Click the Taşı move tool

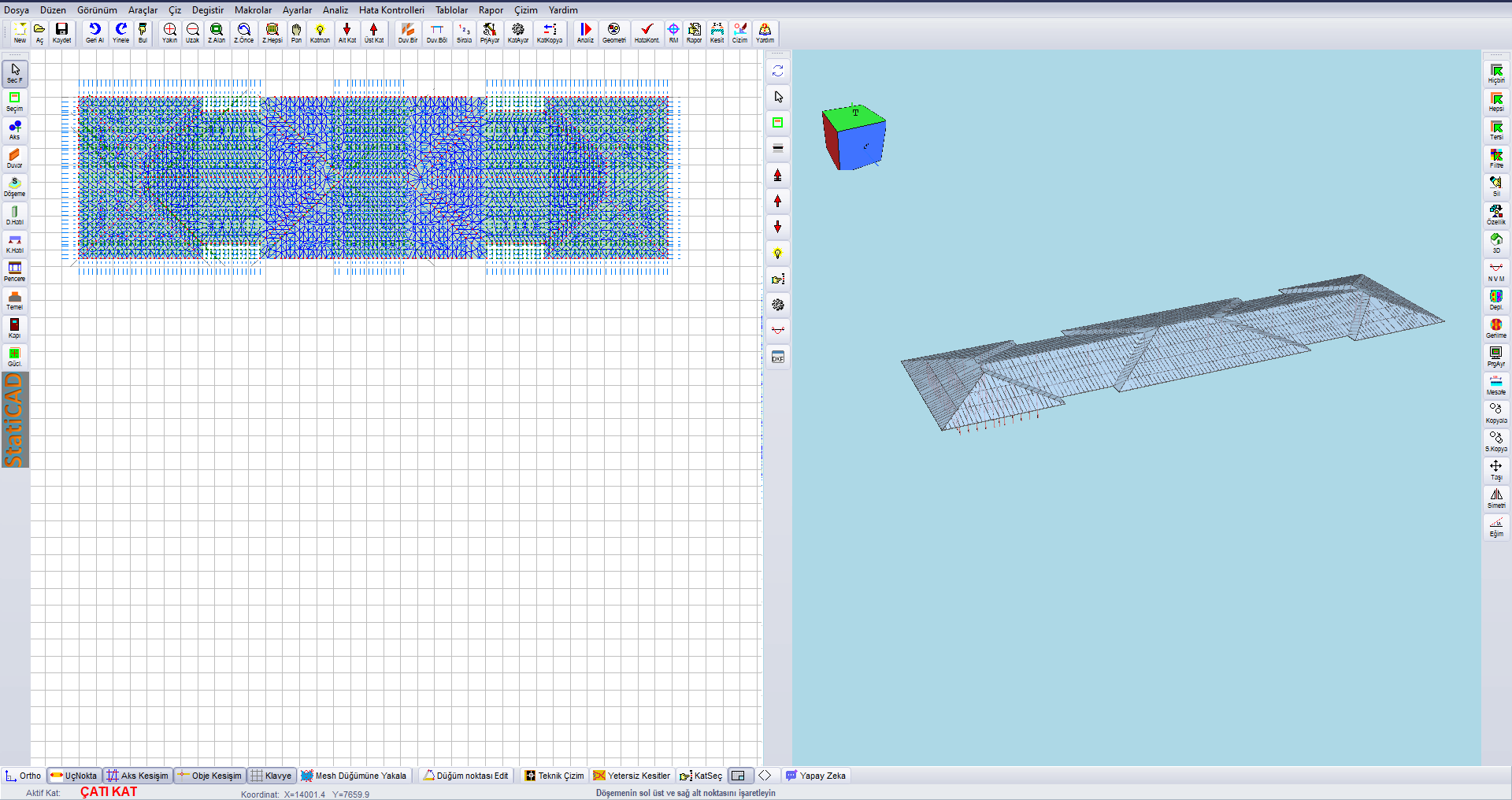pos(1495,470)
